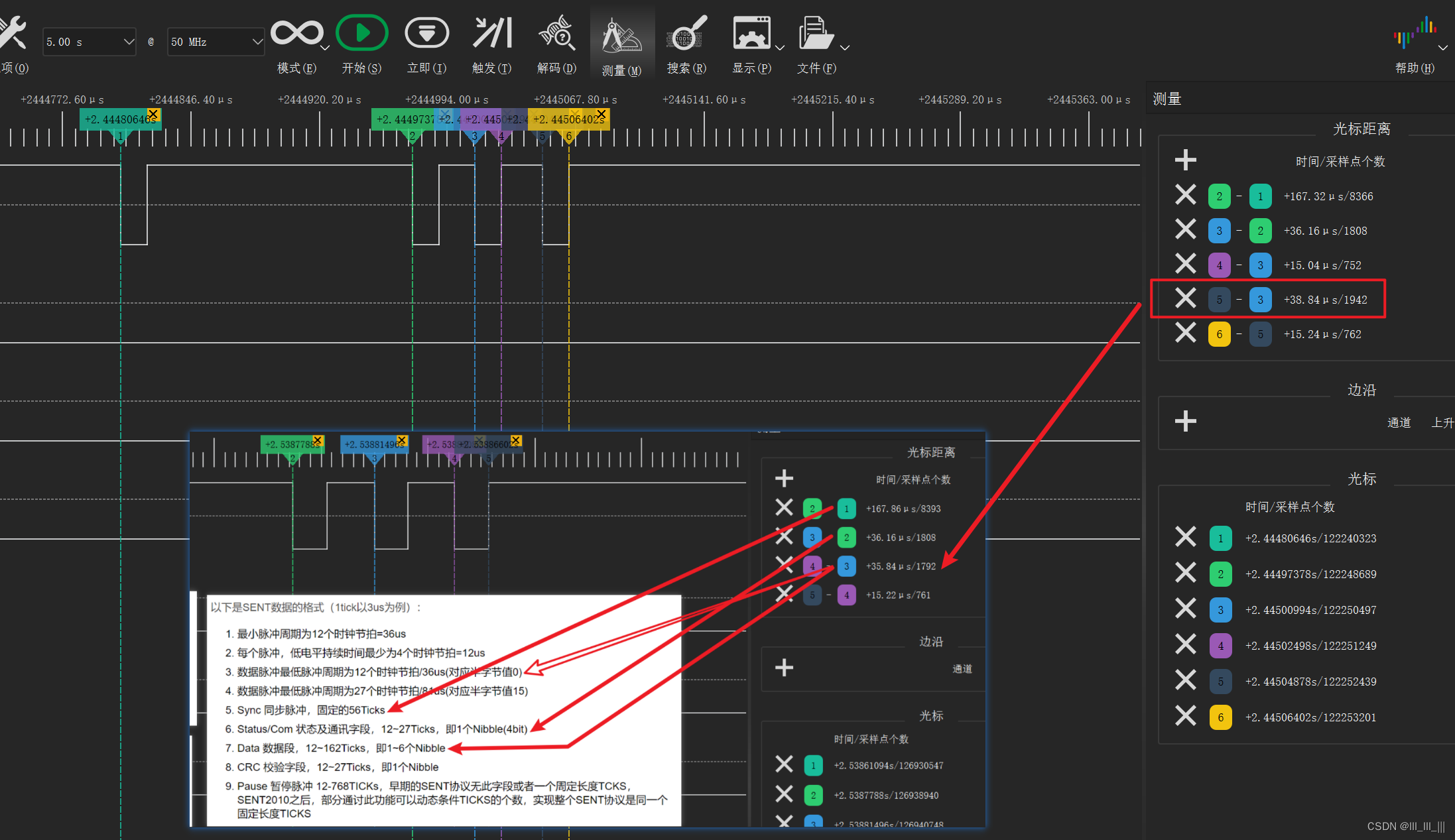The image size is (1455, 840).
Task: Click yellow cursor 6 swatch in list
Action: pos(1220,717)
